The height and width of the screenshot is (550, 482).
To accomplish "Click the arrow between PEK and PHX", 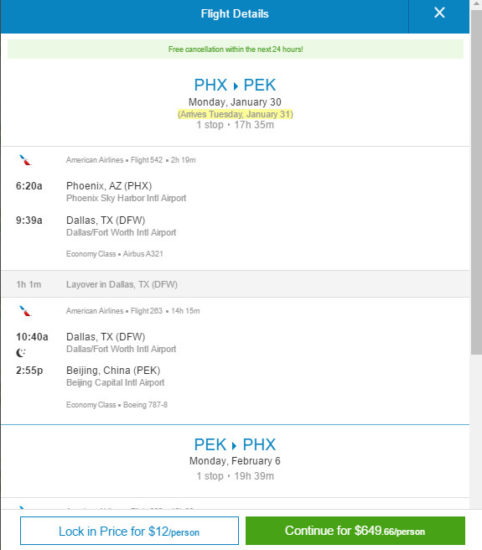I will (234, 446).
